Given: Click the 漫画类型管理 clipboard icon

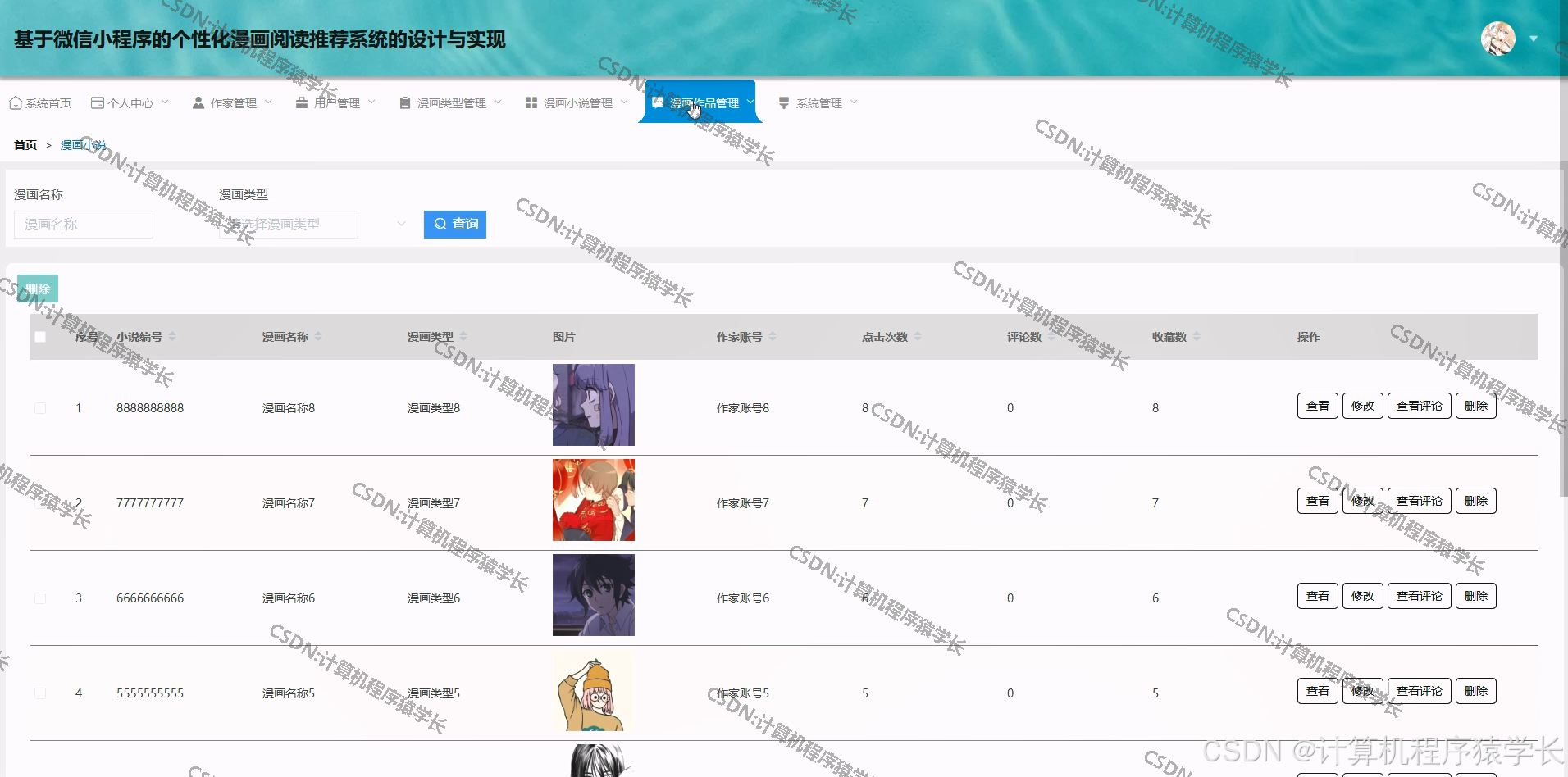Looking at the screenshot, I should (405, 103).
